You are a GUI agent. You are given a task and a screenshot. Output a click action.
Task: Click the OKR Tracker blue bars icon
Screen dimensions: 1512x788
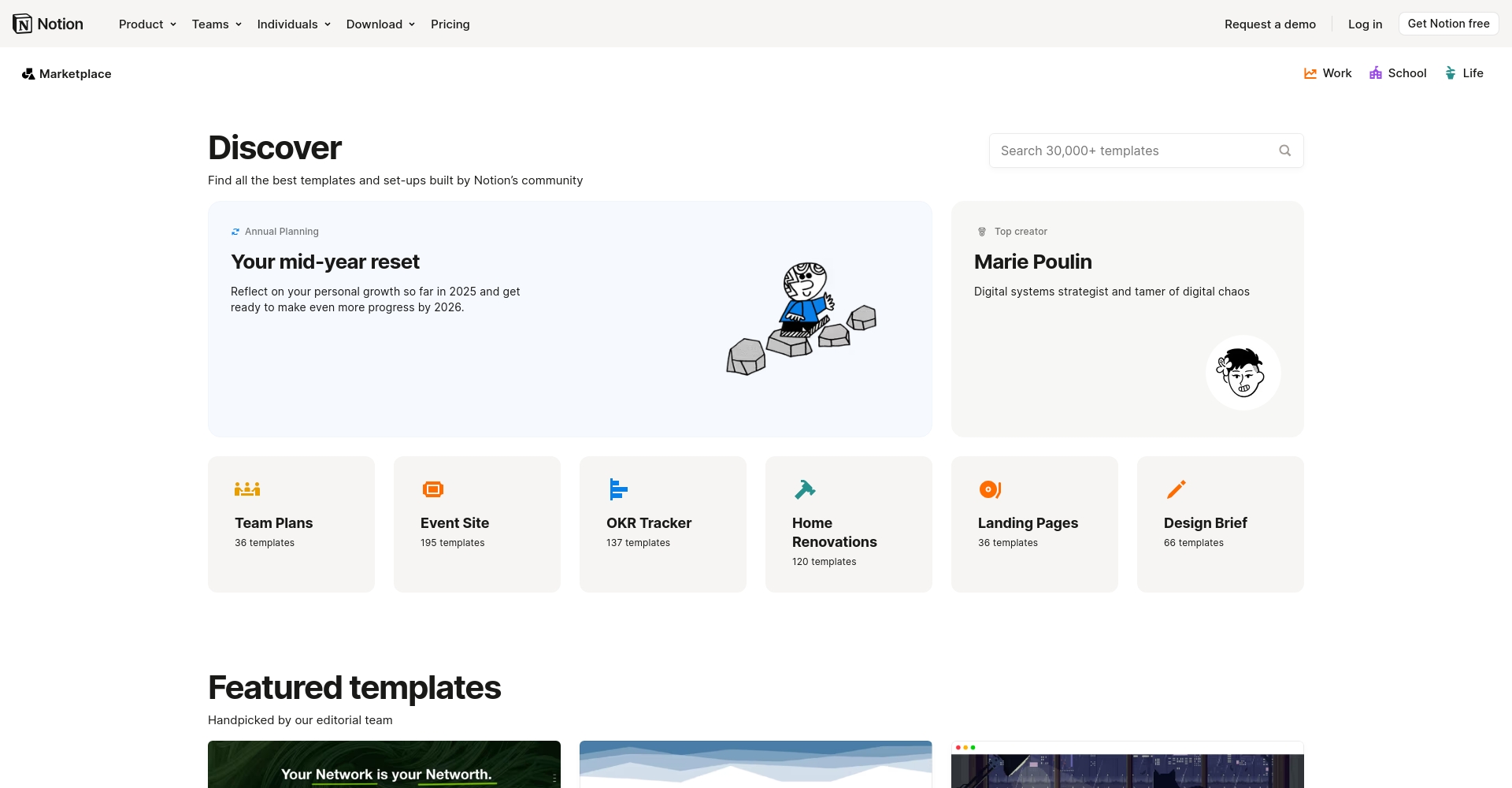tap(618, 489)
